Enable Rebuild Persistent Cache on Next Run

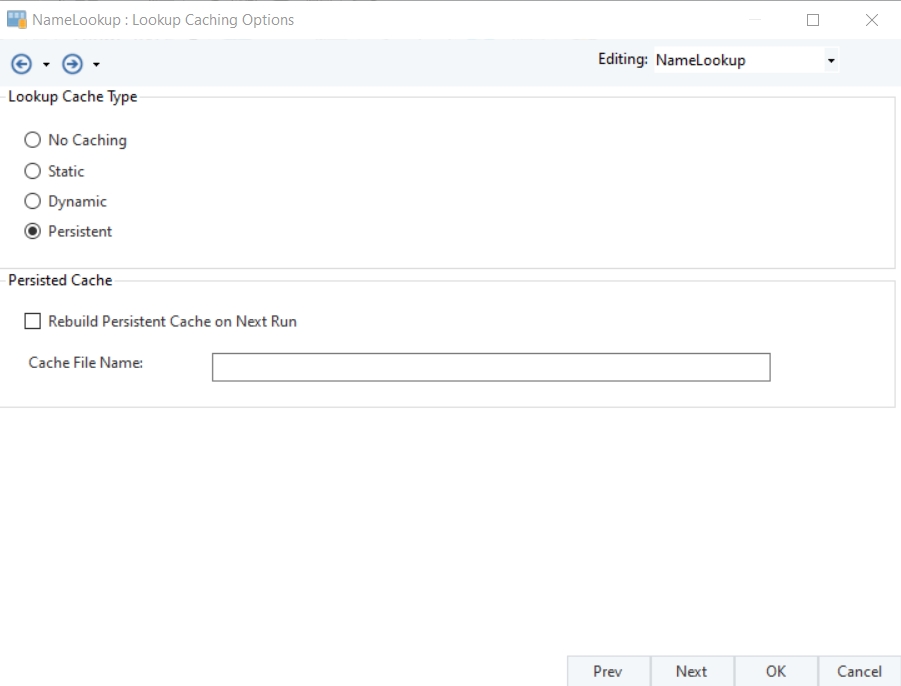33,321
